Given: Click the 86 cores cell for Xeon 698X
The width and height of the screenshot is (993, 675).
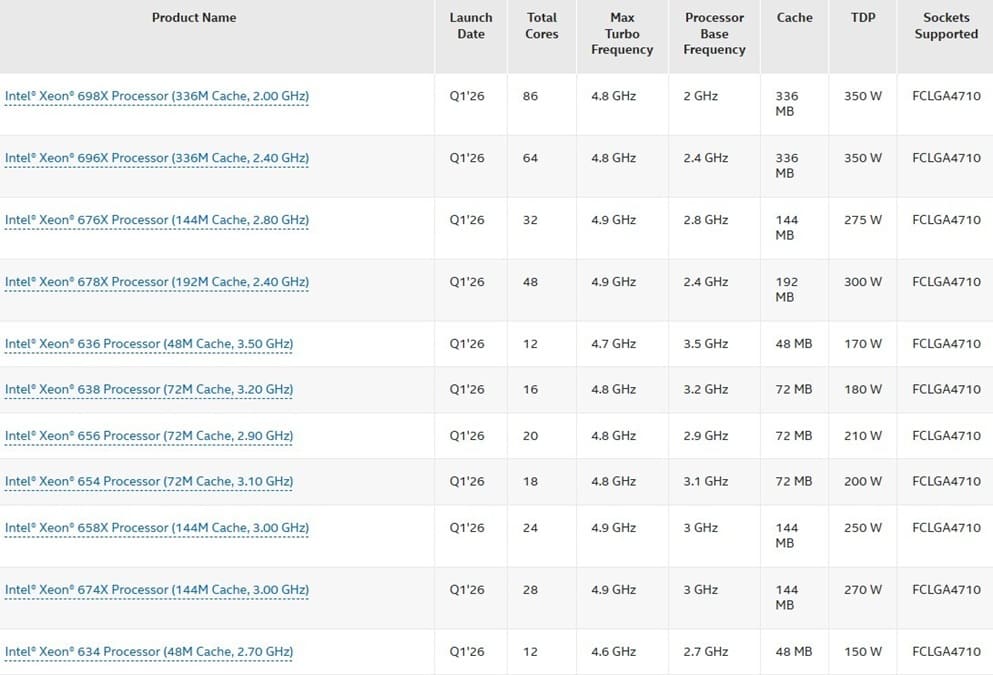Looking at the screenshot, I should (x=530, y=97).
